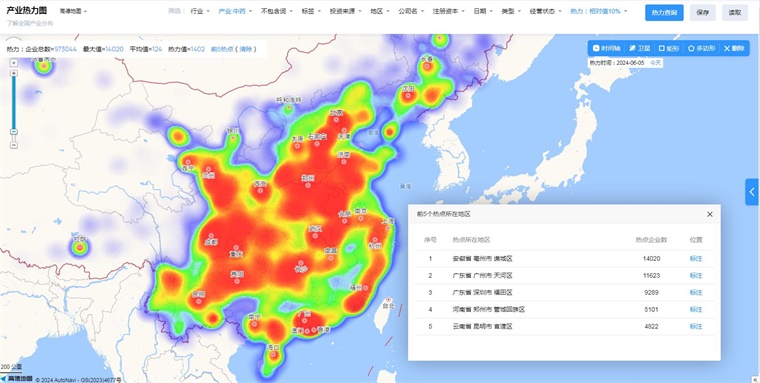The width and height of the screenshot is (760, 383).
Task: Open the 高德地图 map source selector
Action: coord(74,11)
